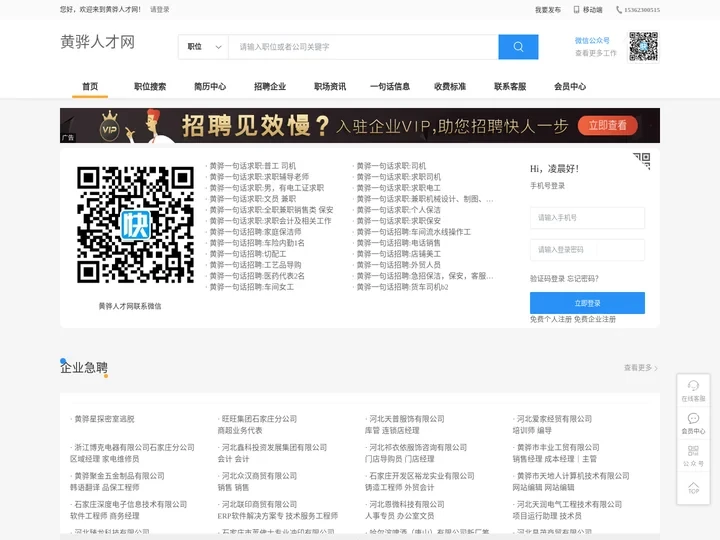Open 河北天普服饰有限公司 company link
This screenshot has height=540, width=720.
tap(407, 419)
